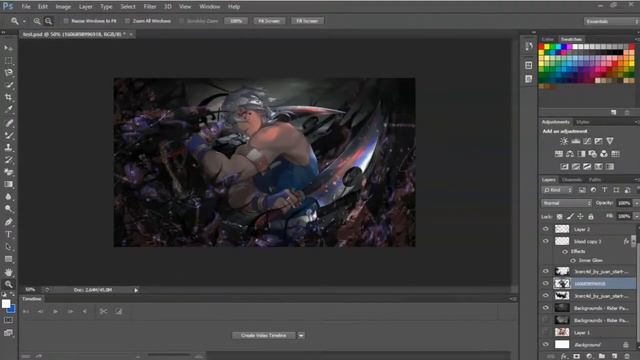Open the Essentials workspace dropdown
640x360 pixels.
[x=611, y=21]
